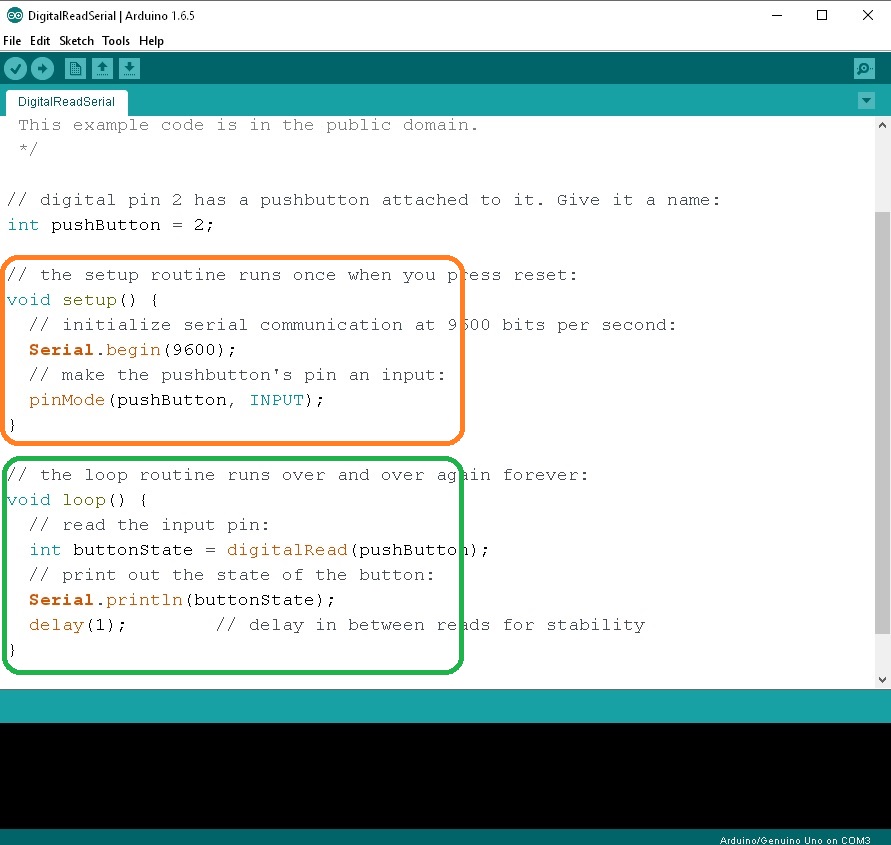Click the editor scrollbar down arrow
This screenshot has height=845, width=891.
[x=882, y=679]
